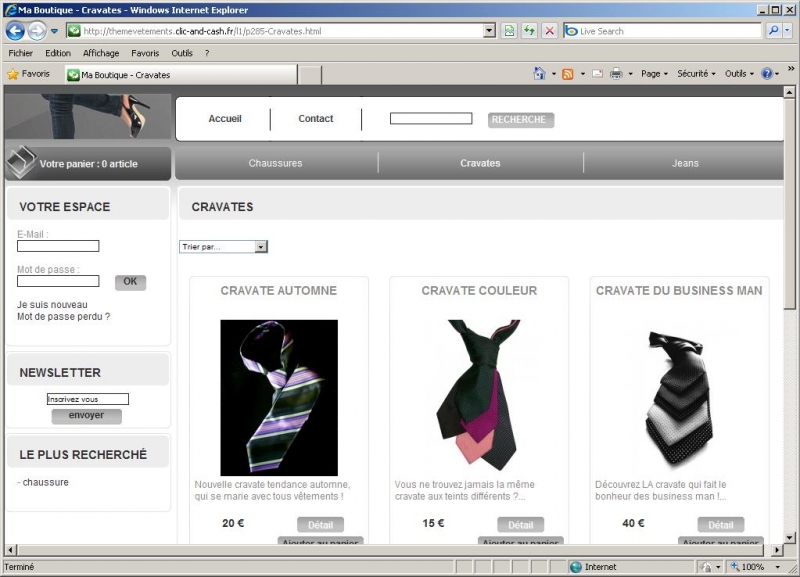
Task: Click the horizontal scrollbar right arrow
Action: [x=777, y=550]
